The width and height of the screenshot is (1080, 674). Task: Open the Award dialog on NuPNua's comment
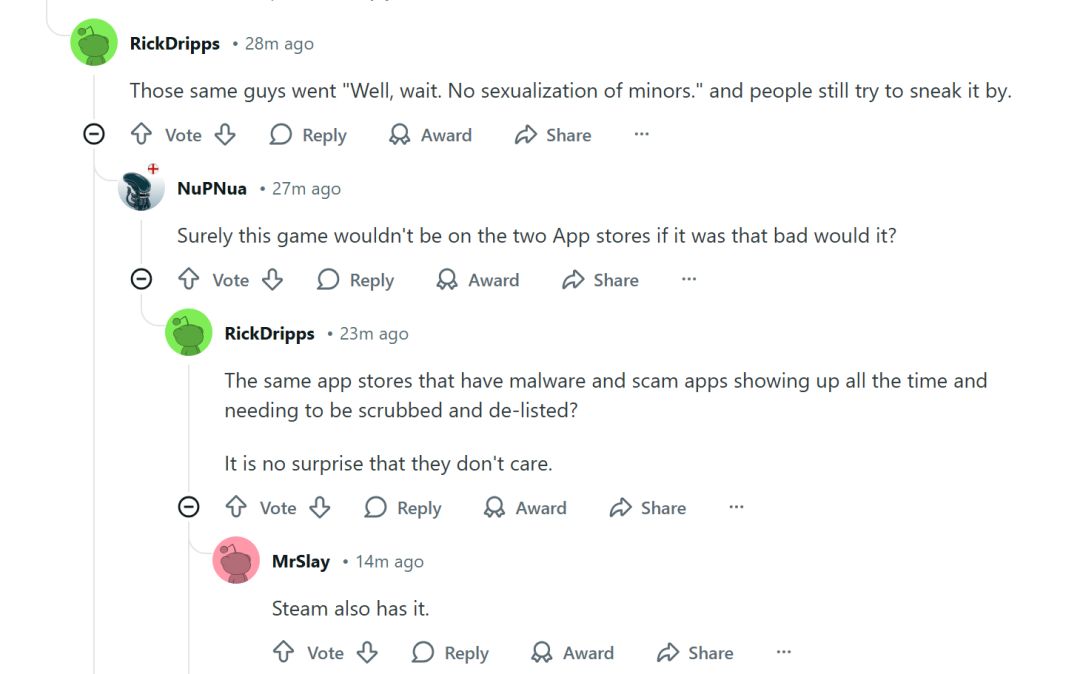coord(477,280)
